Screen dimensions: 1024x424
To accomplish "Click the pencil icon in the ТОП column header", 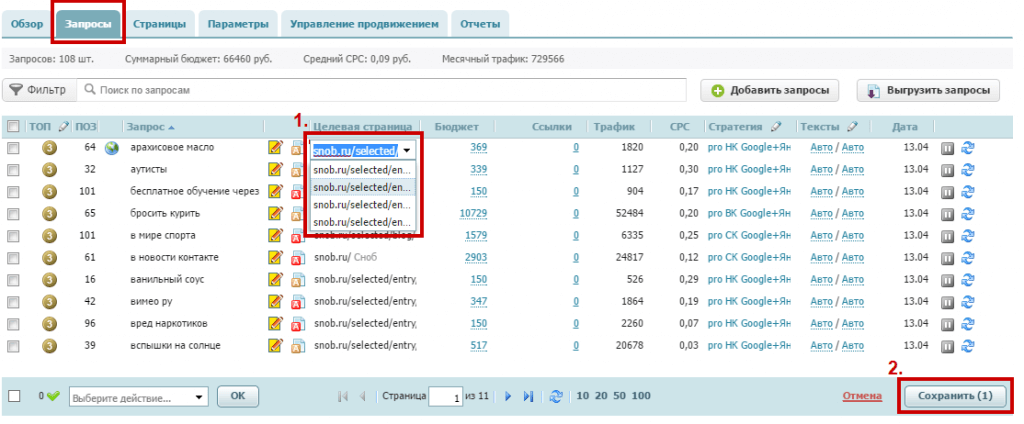I will coord(63,126).
